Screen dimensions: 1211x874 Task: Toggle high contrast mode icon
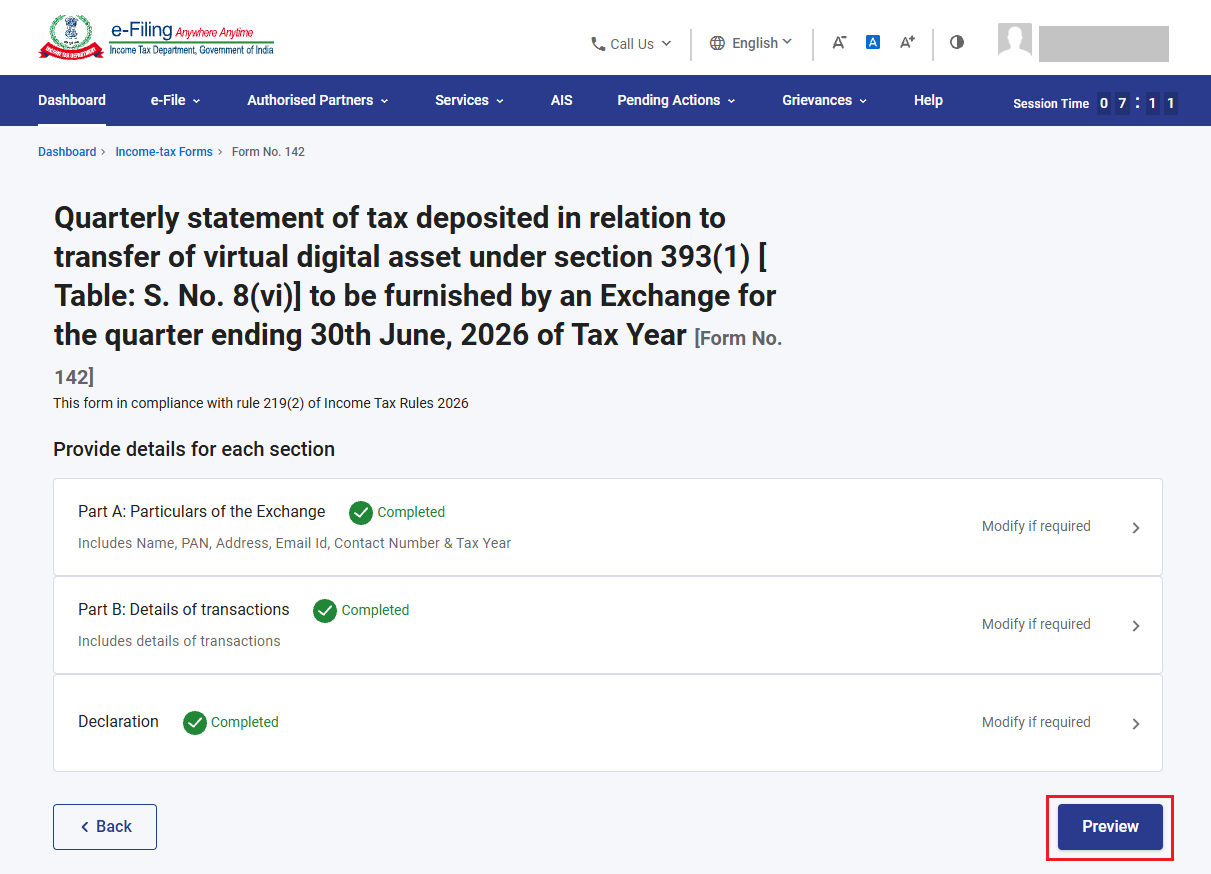click(957, 42)
